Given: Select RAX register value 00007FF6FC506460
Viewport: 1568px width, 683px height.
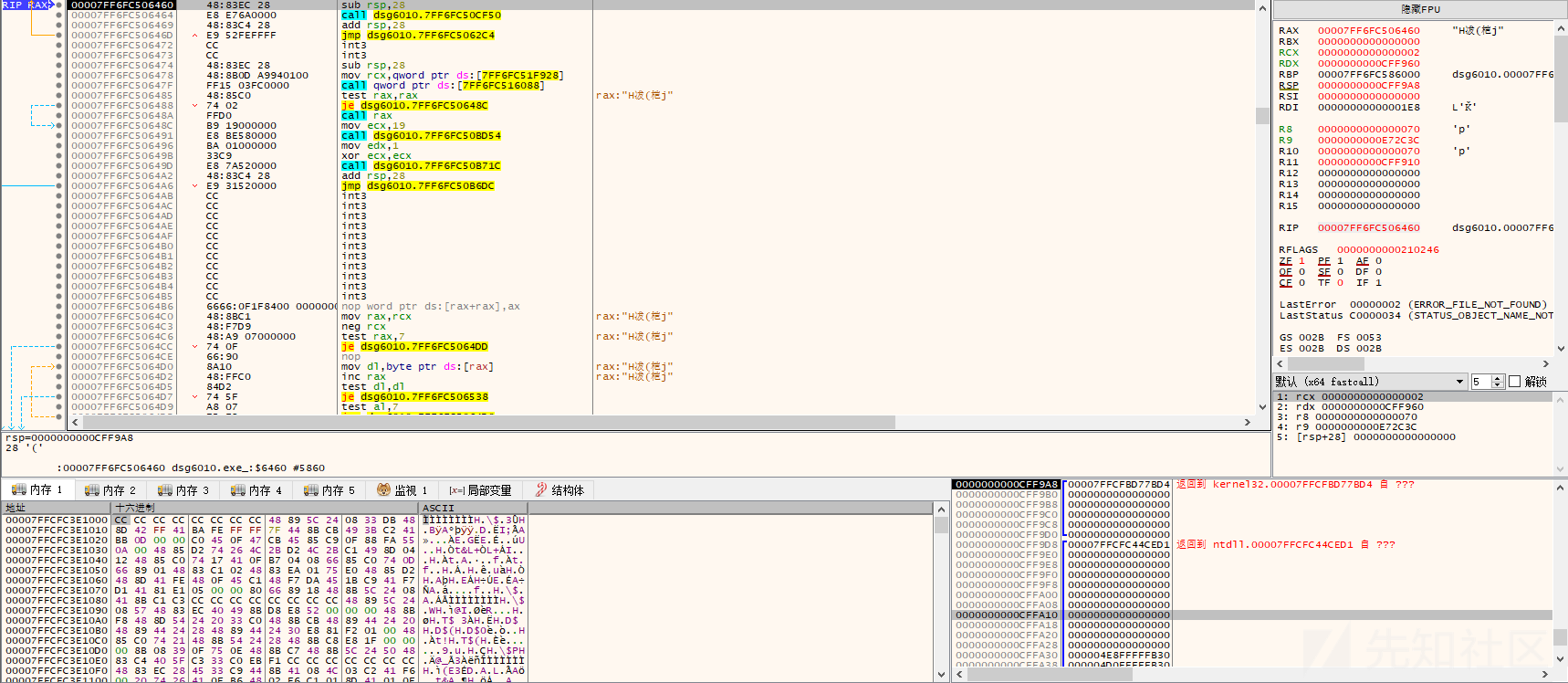Looking at the screenshot, I should [1368, 31].
